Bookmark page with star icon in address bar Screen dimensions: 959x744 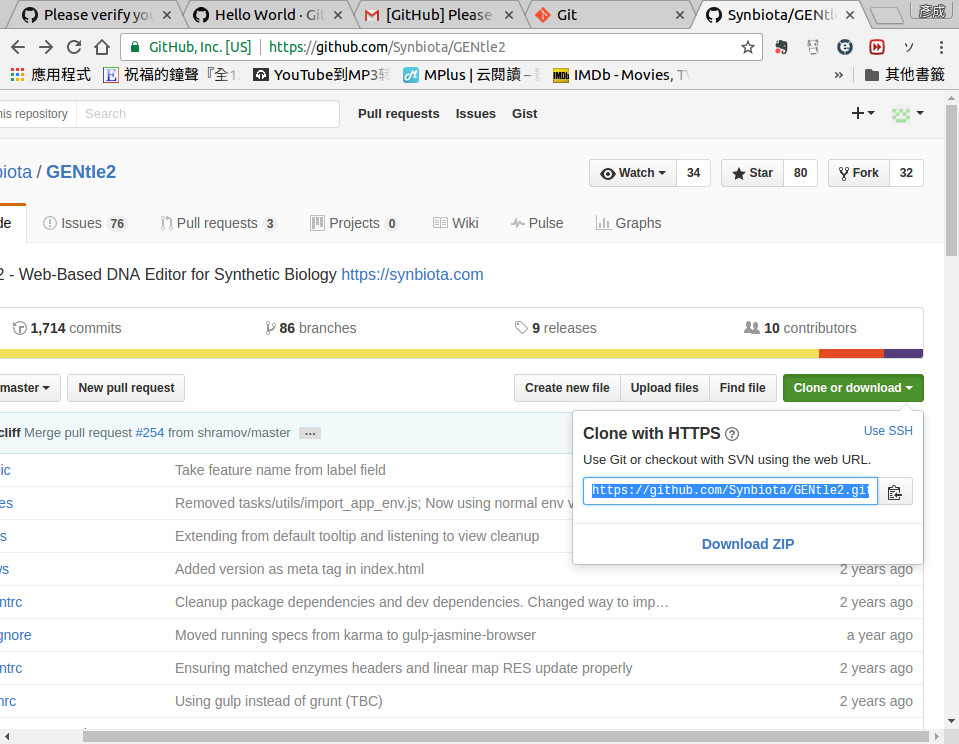(747, 47)
